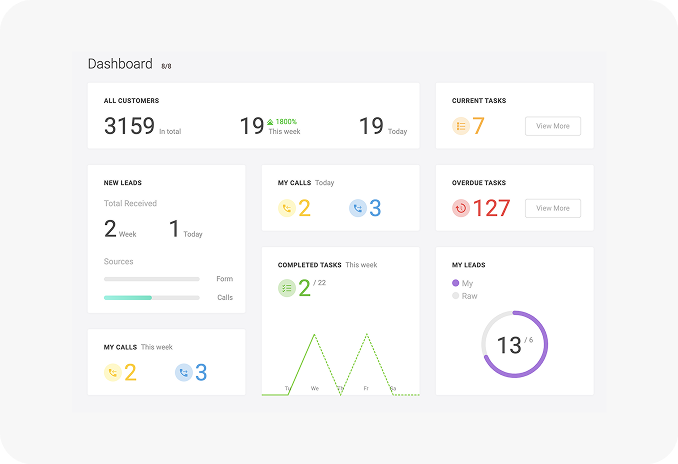Open the 3159 total customers count
This screenshot has width=678, height=464.
pyautogui.click(x=129, y=126)
